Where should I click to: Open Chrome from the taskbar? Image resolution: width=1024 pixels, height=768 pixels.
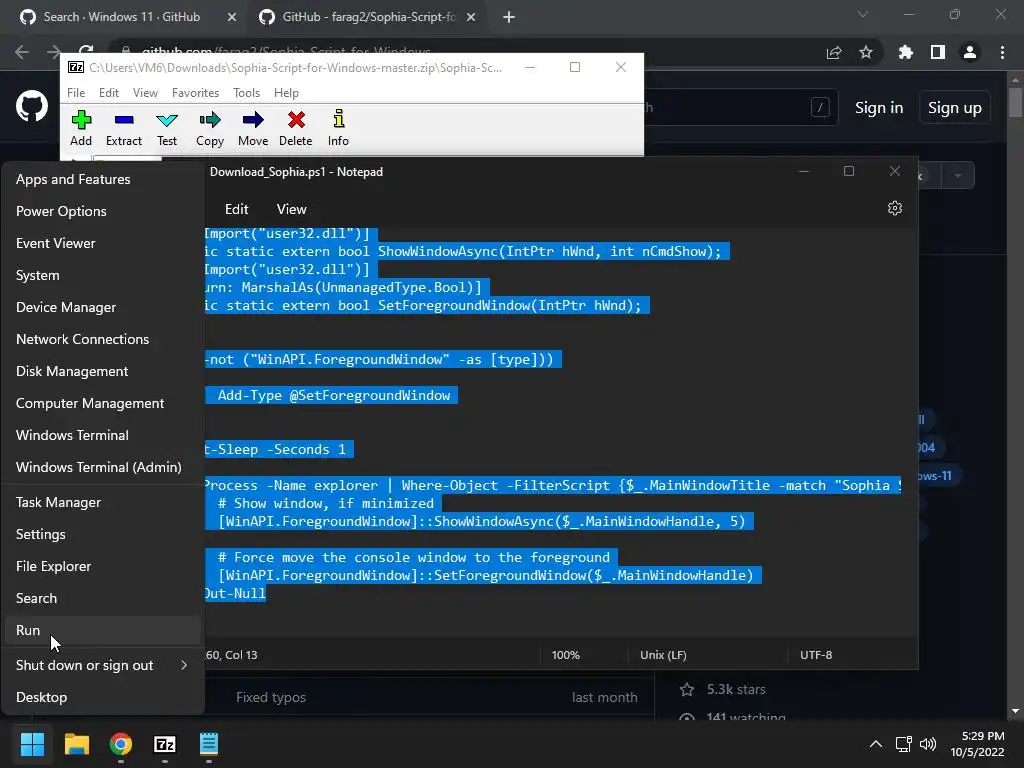coord(121,744)
